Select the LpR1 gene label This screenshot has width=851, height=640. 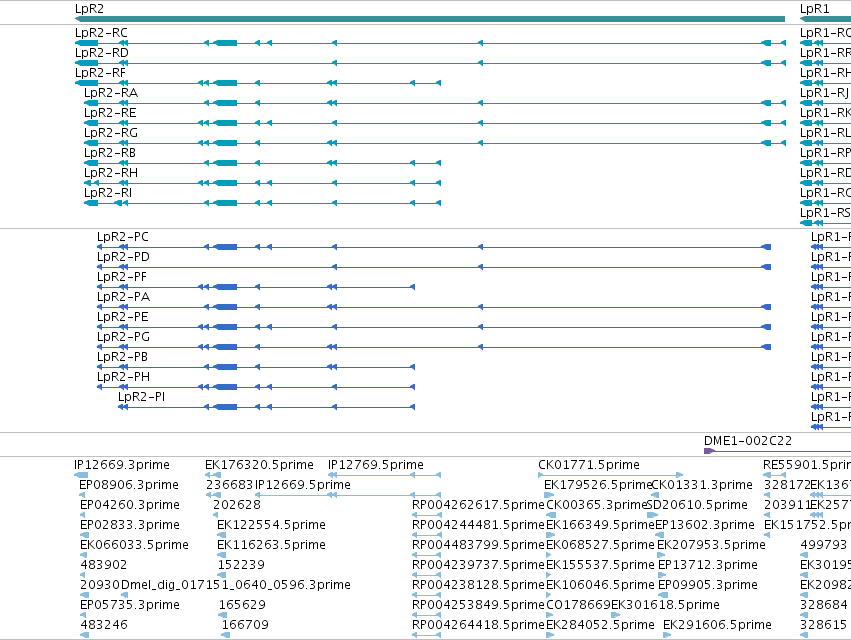[814, 9]
